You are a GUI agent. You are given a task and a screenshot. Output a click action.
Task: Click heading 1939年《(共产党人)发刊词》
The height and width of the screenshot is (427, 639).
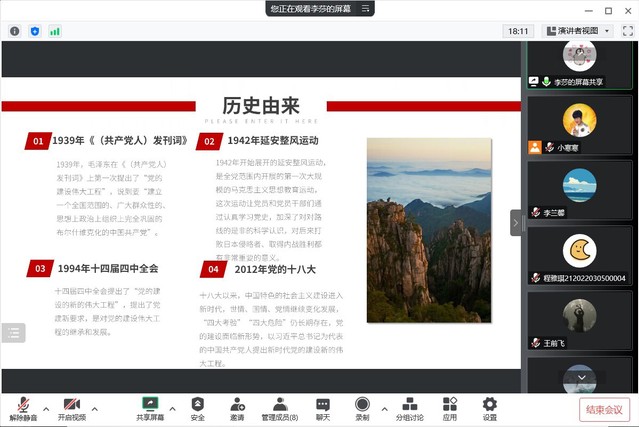point(120,141)
